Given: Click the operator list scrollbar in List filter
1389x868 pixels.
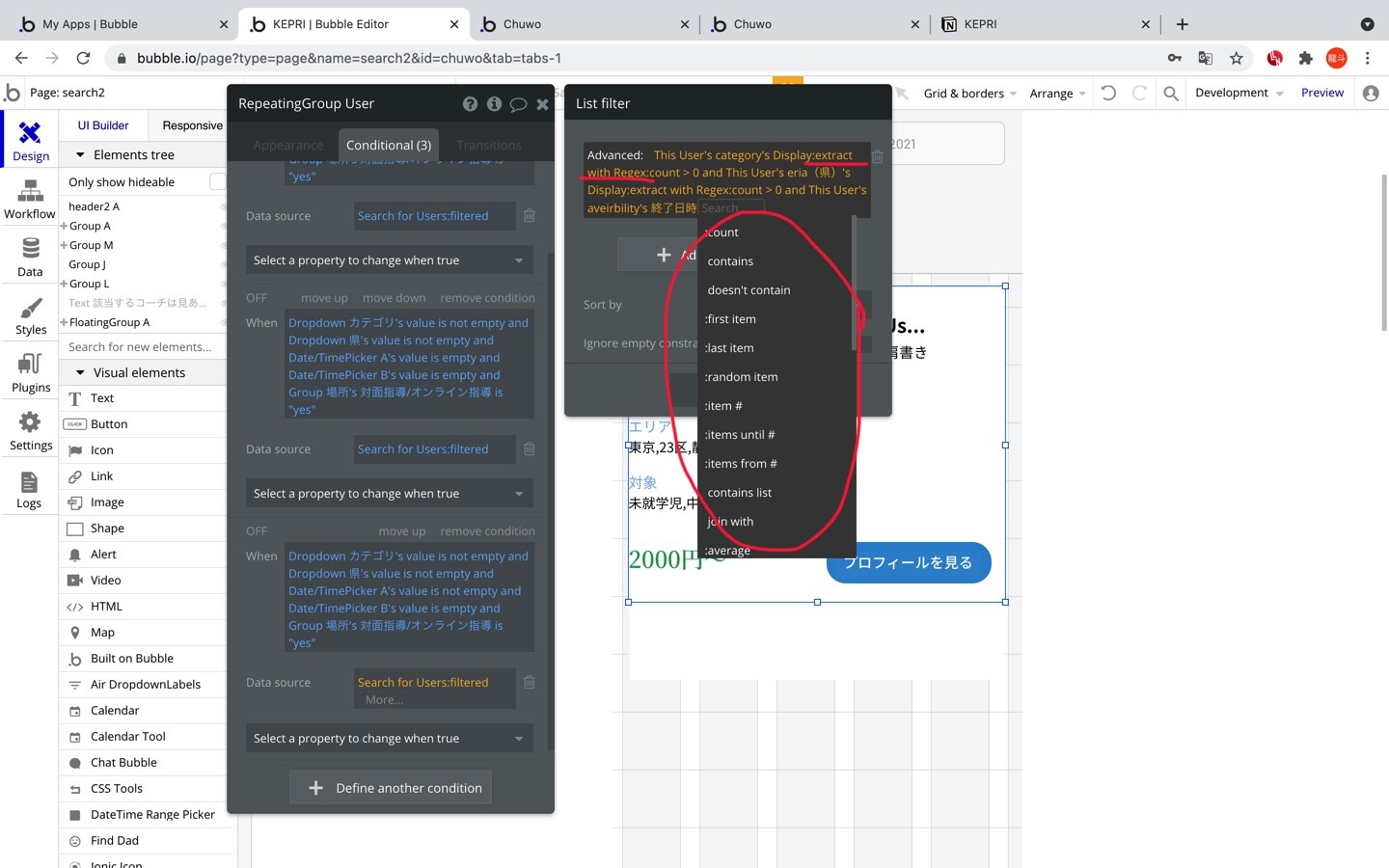Looking at the screenshot, I should tap(854, 285).
